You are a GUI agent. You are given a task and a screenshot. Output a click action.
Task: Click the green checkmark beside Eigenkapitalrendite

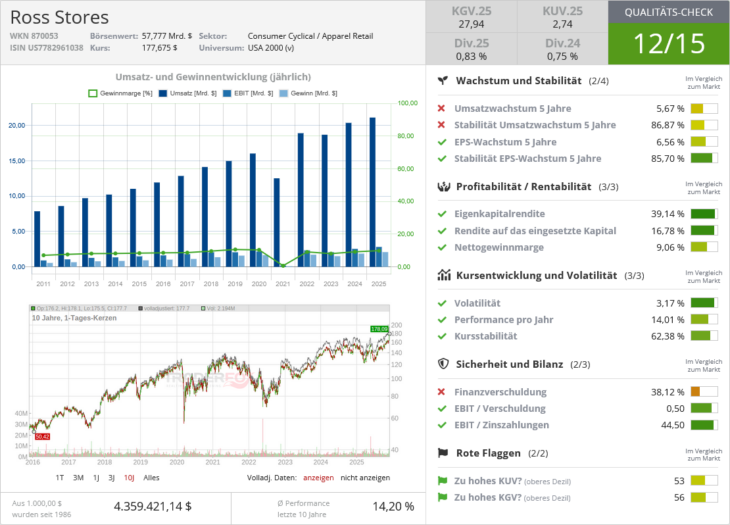[x=443, y=214]
